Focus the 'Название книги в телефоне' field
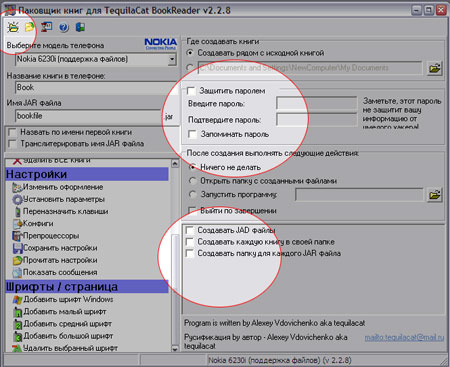The height and width of the screenshot is (367, 450). [96, 88]
